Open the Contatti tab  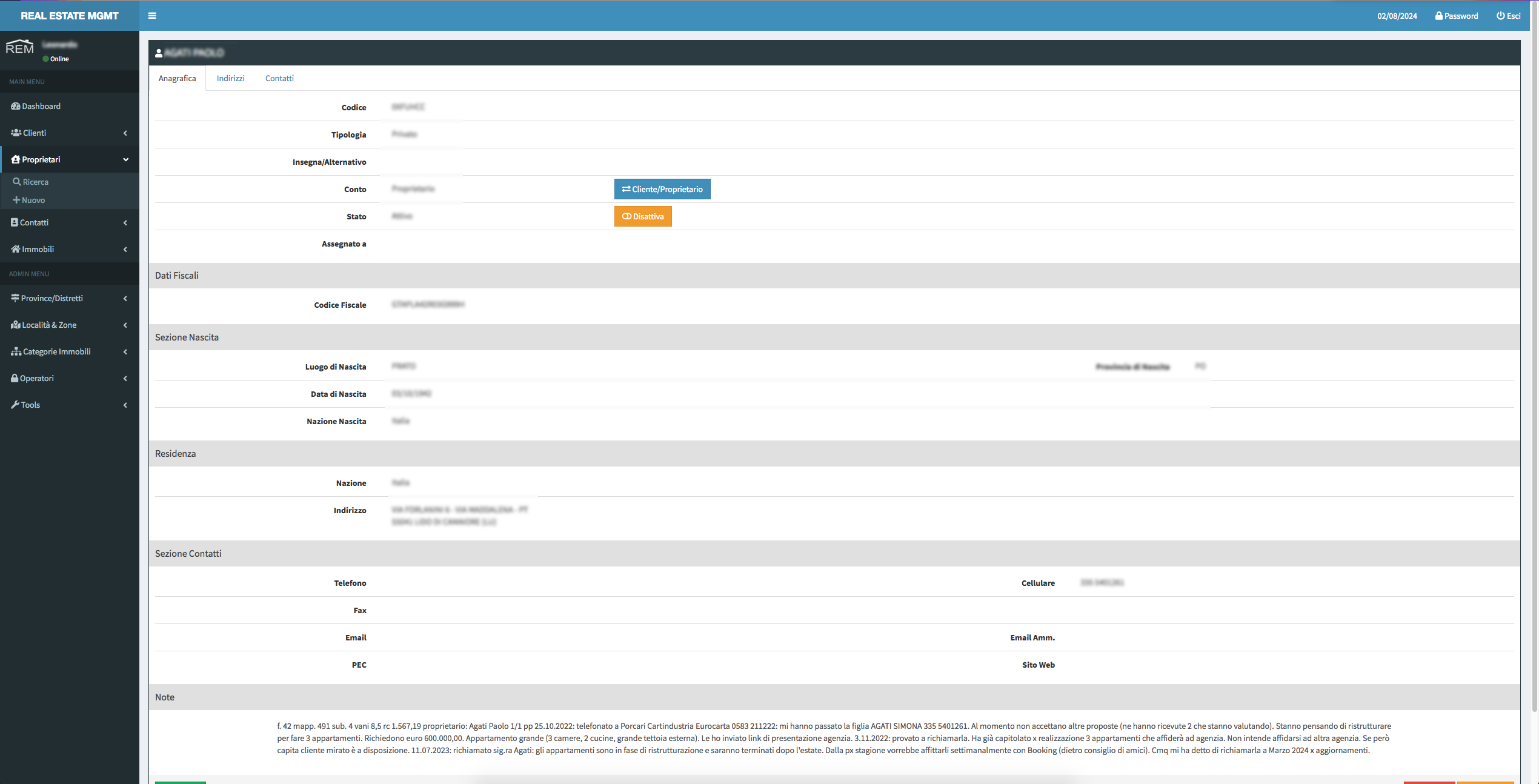point(279,78)
